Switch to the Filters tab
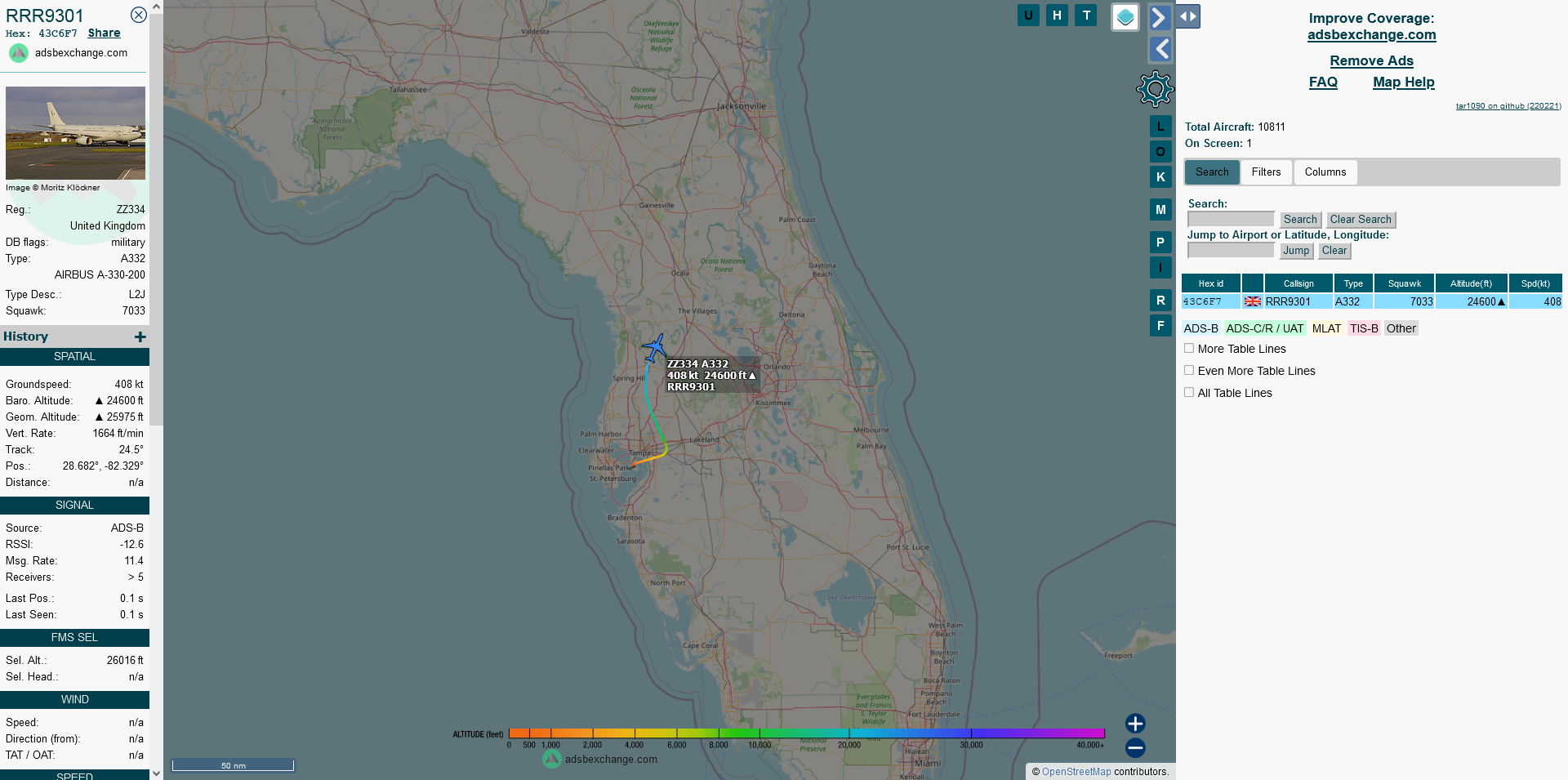 click(1266, 172)
